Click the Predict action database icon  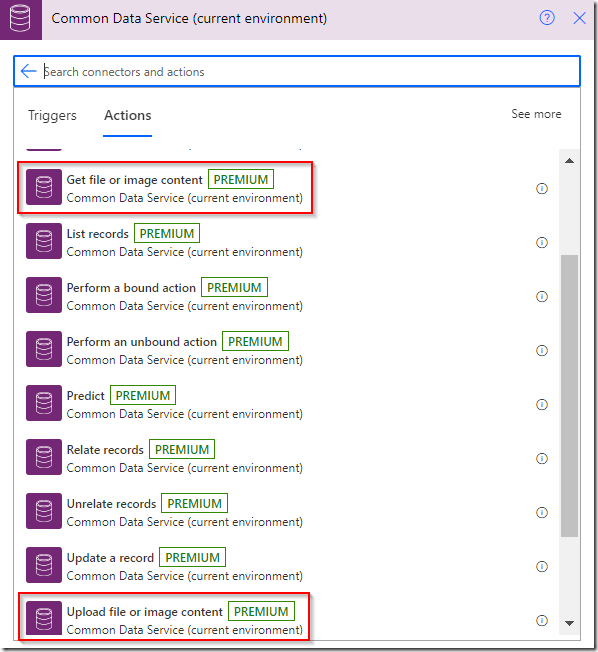click(x=44, y=403)
